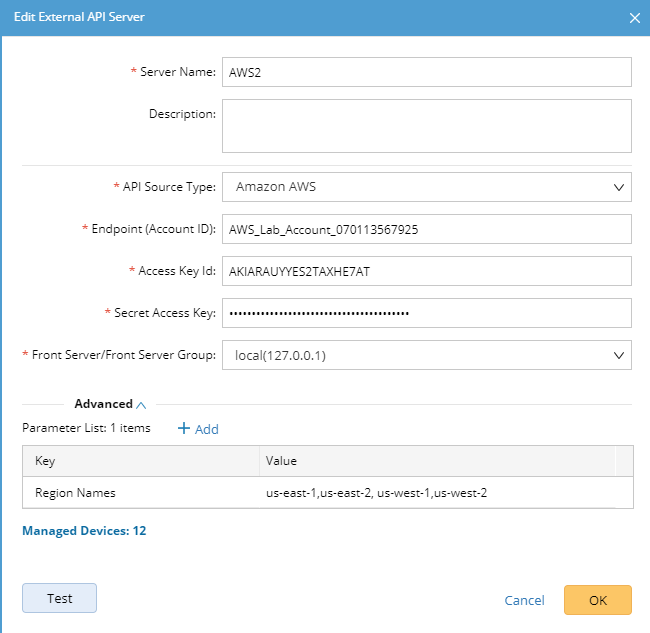
Task: Cancel the server edit
Action: [524, 600]
